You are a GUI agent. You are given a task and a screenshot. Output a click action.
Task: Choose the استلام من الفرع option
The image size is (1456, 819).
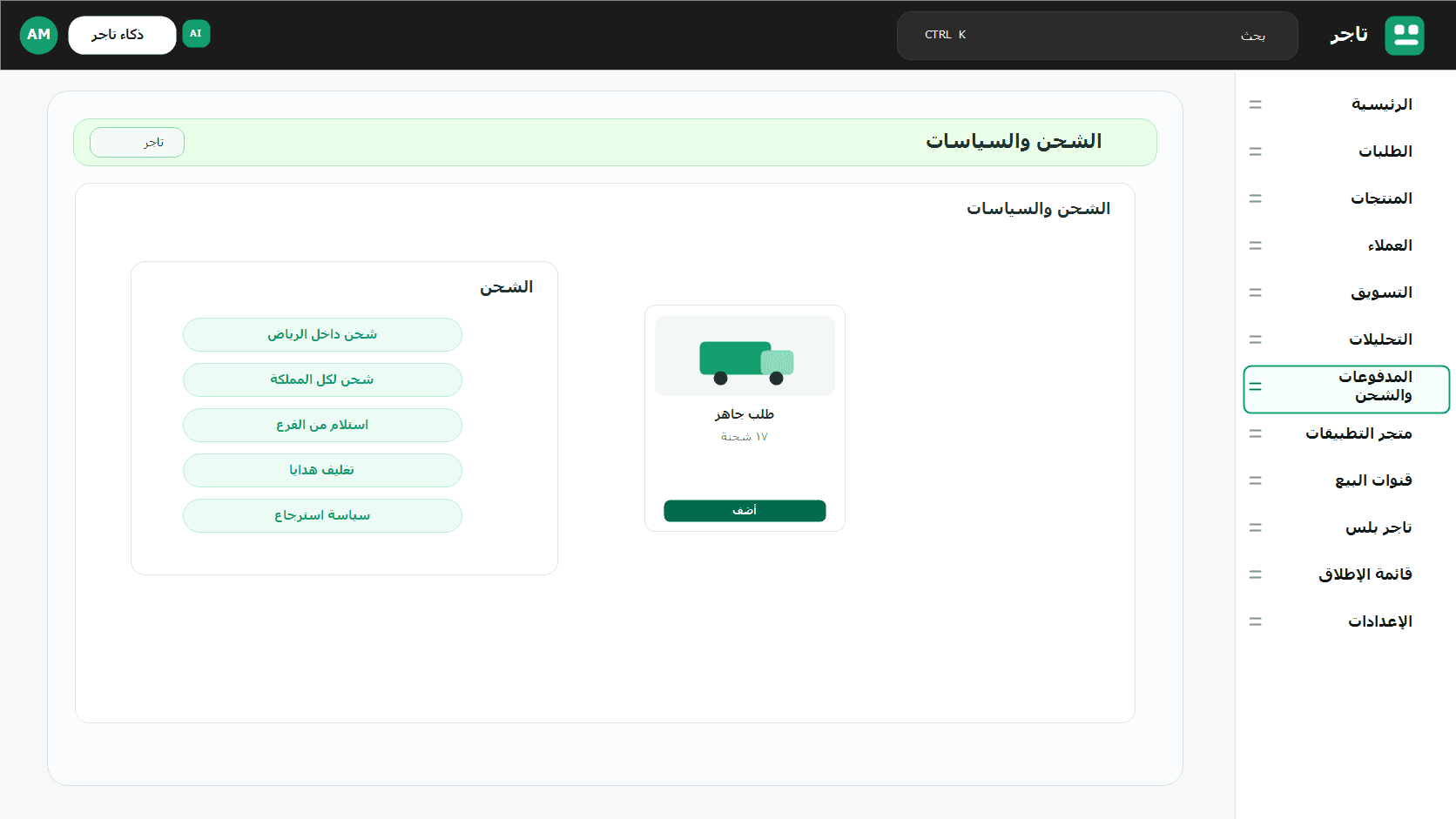[x=322, y=425]
